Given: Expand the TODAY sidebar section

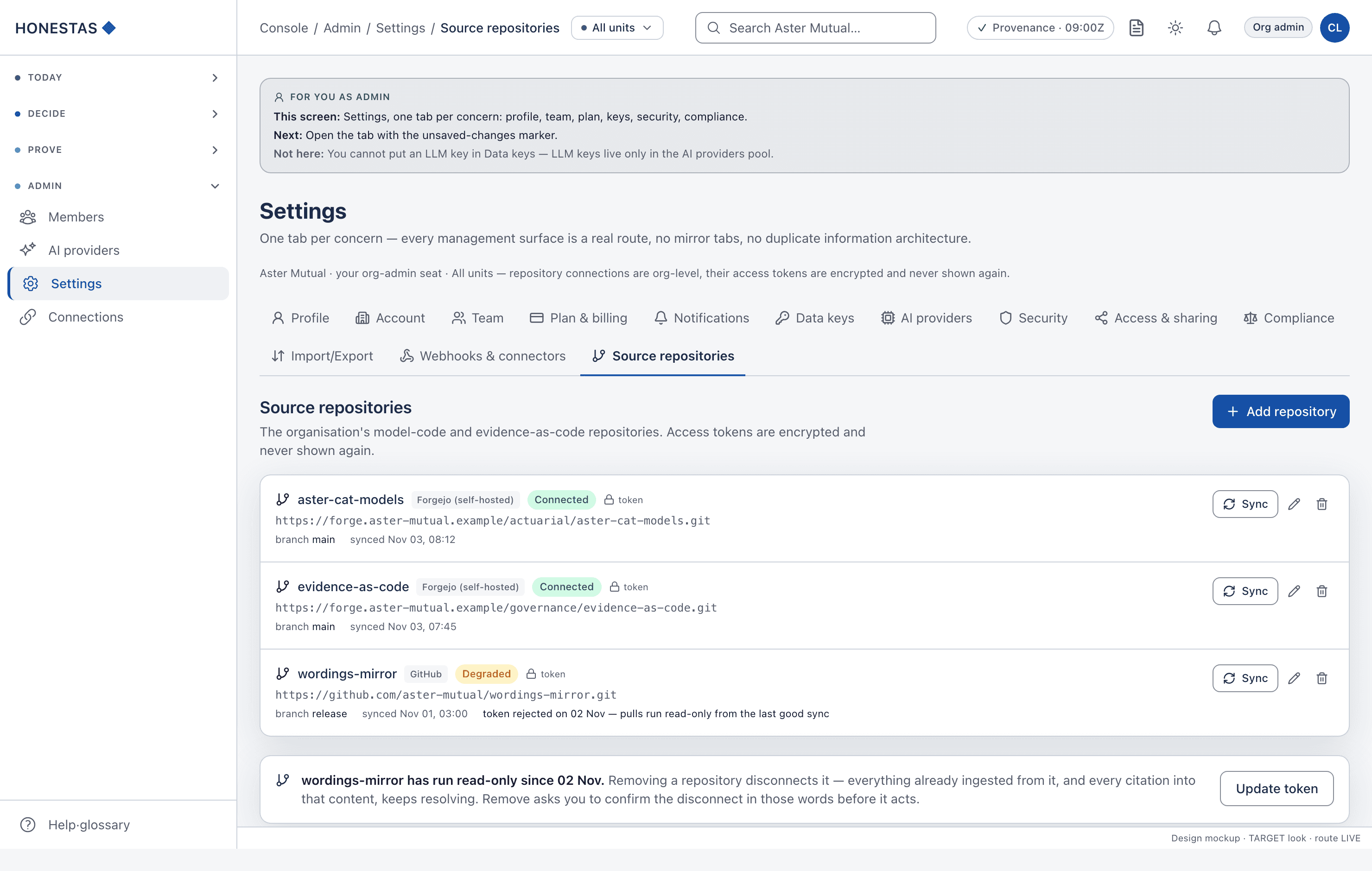Looking at the screenshot, I should pyautogui.click(x=118, y=77).
